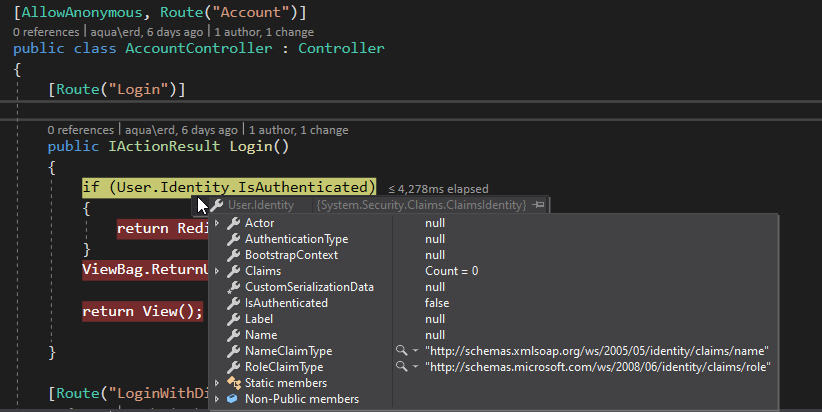Image resolution: width=822 pixels, height=412 pixels.
Task: Click the null value of Actor
Action: (x=435, y=223)
